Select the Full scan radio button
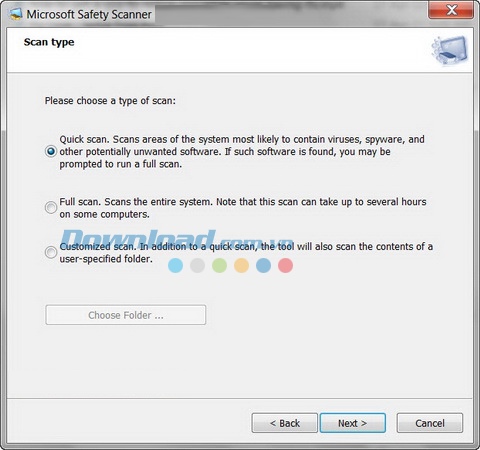 point(51,207)
